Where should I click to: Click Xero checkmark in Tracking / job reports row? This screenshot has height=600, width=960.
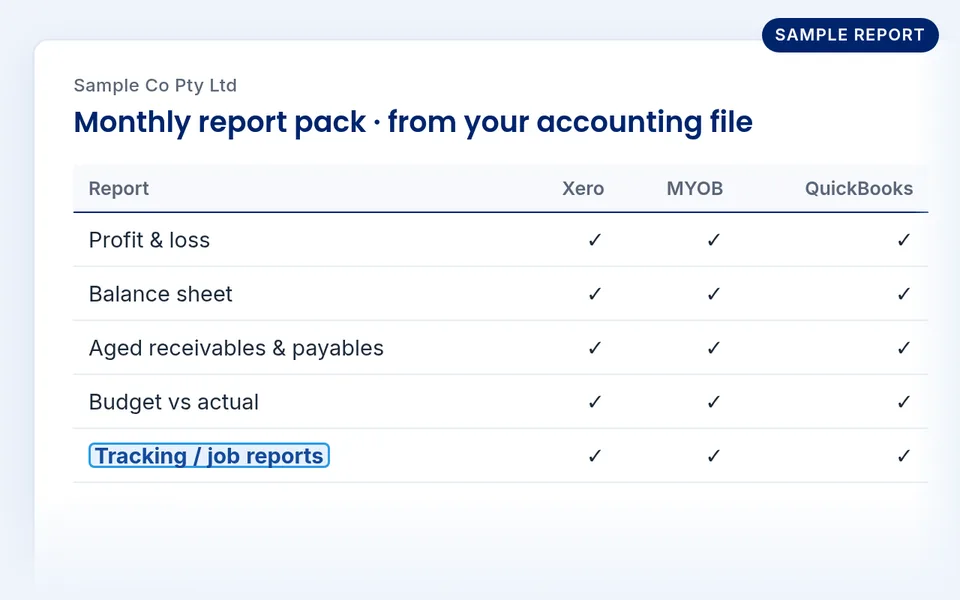(x=595, y=456)
